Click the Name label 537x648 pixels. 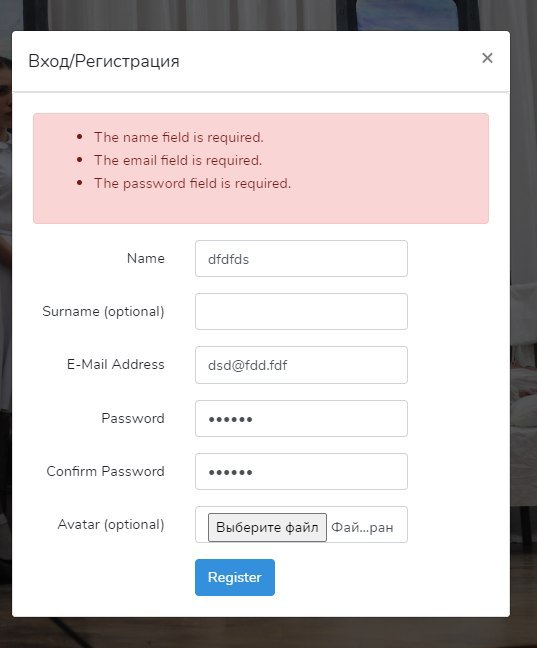[x=146, y=258]
